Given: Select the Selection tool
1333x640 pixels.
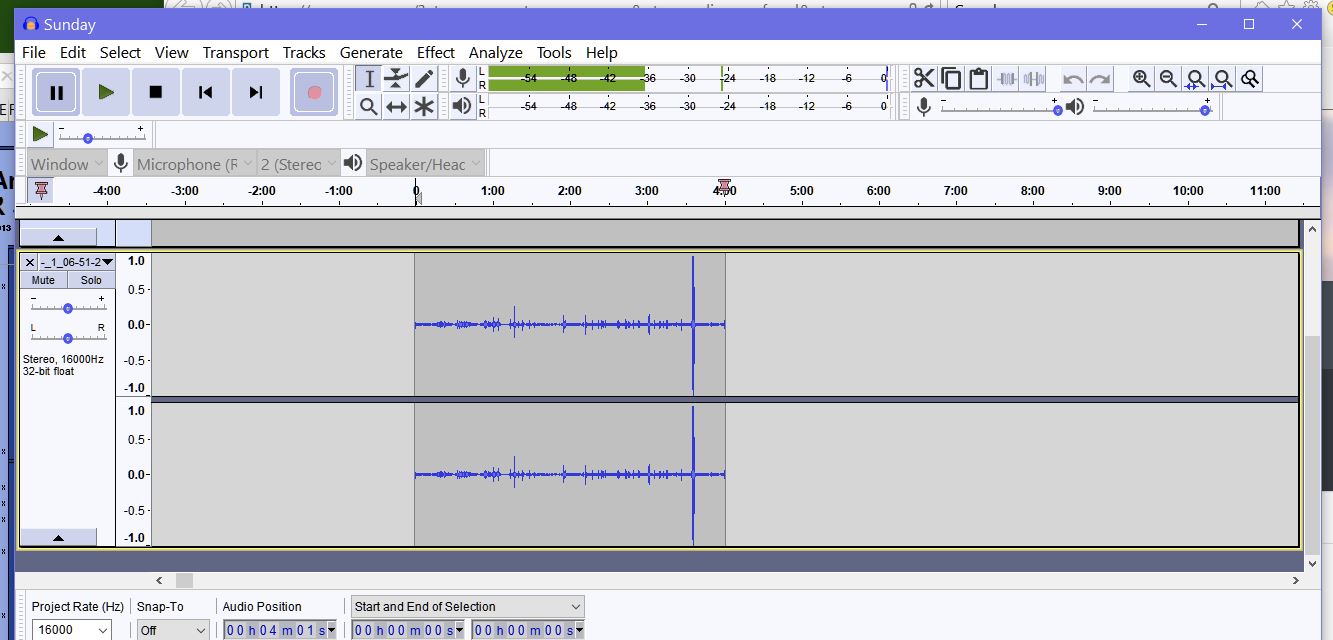Looking at the screenshot, I should click(369, 78).
